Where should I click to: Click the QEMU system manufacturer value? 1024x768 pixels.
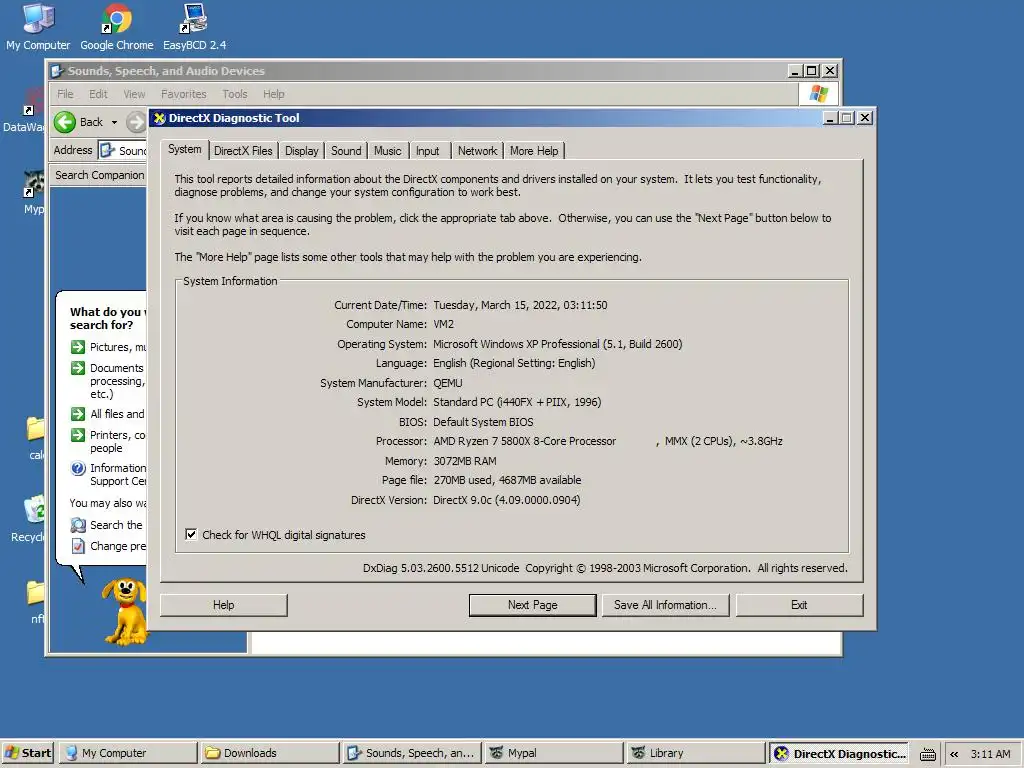point(447,383)
